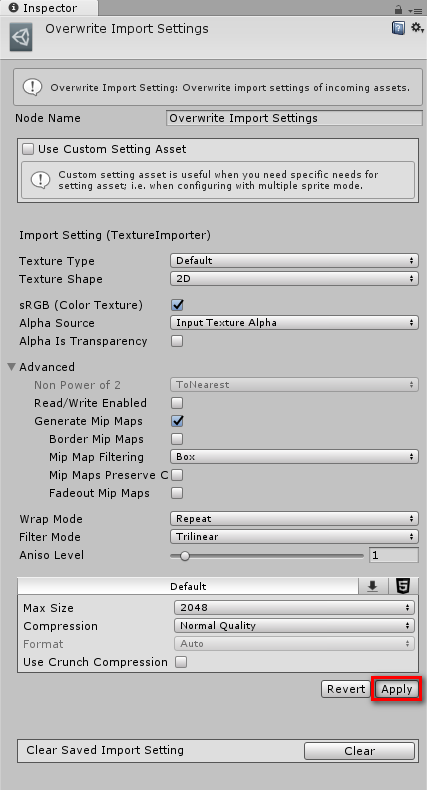Toggle Alpha Is Transparency checkbox
This screenshot has width=427, height=790.
pos(177,341)
